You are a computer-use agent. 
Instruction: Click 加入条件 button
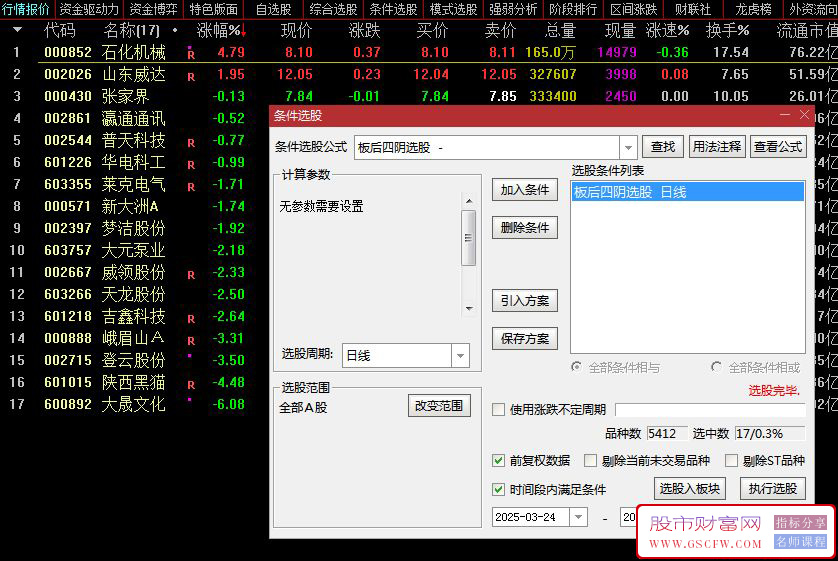tap(525, 190)
